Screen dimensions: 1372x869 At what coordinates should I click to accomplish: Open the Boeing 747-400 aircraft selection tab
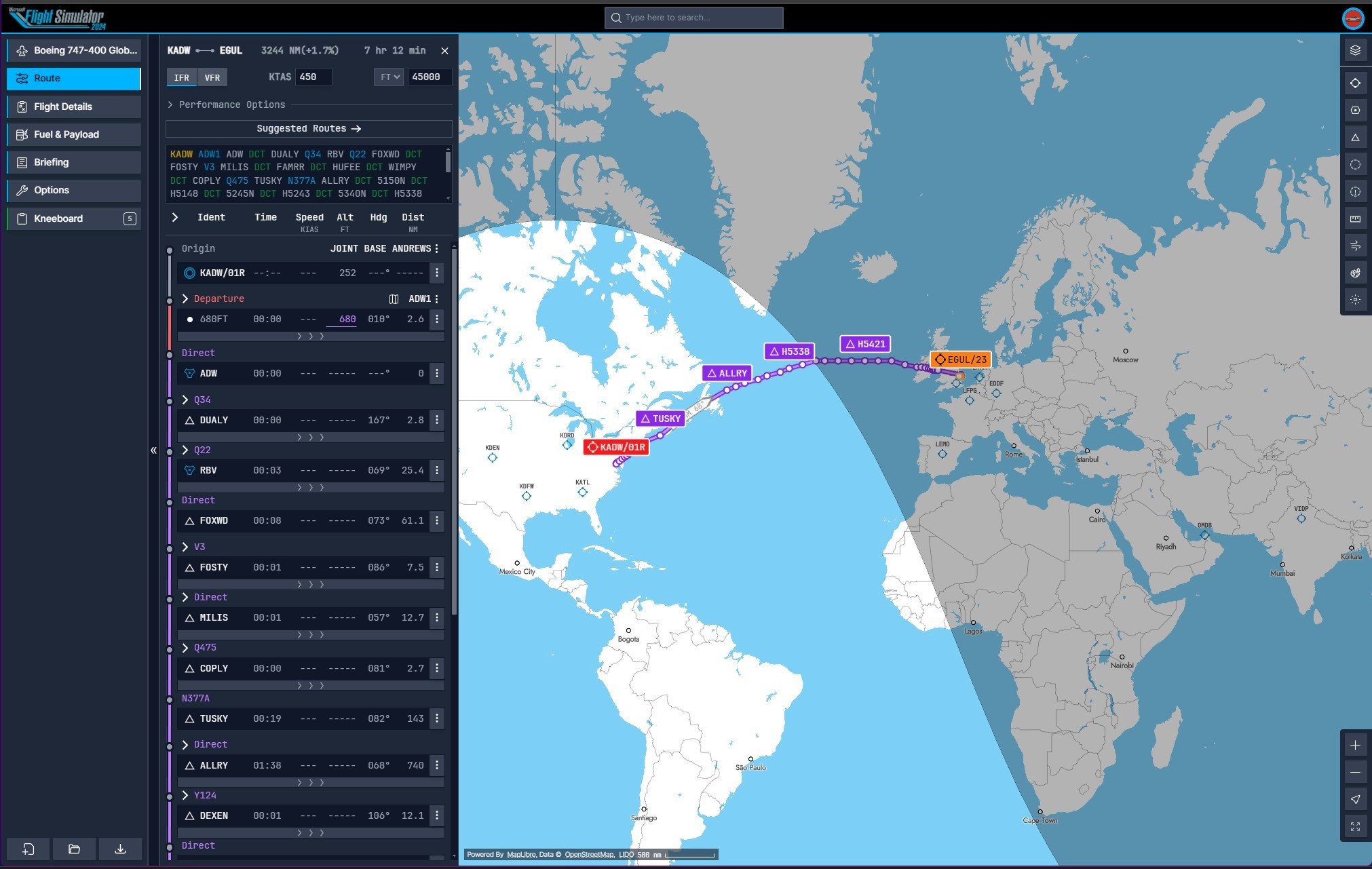[74, 50]
